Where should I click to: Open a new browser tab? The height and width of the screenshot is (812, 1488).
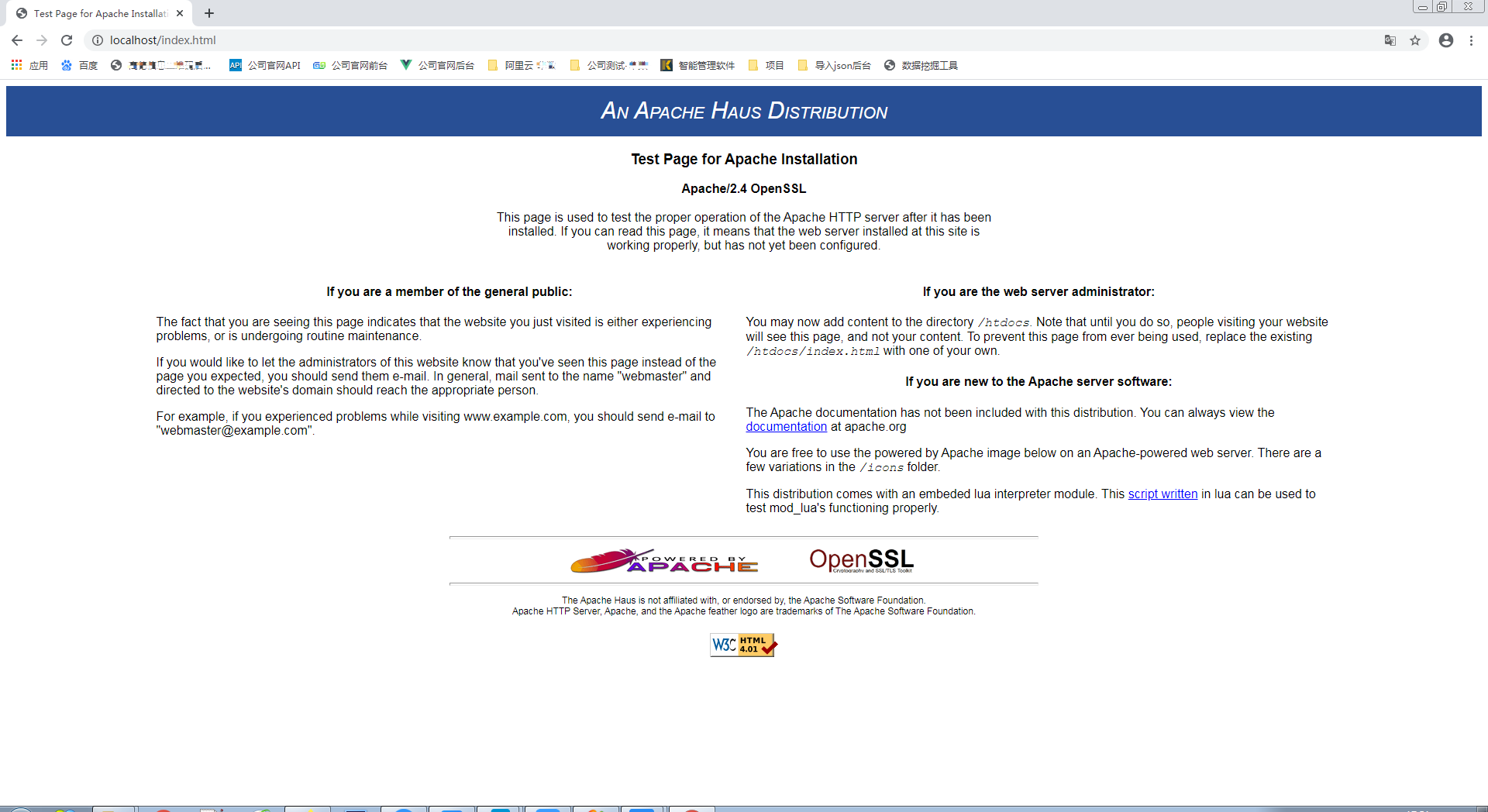point(209,13)
